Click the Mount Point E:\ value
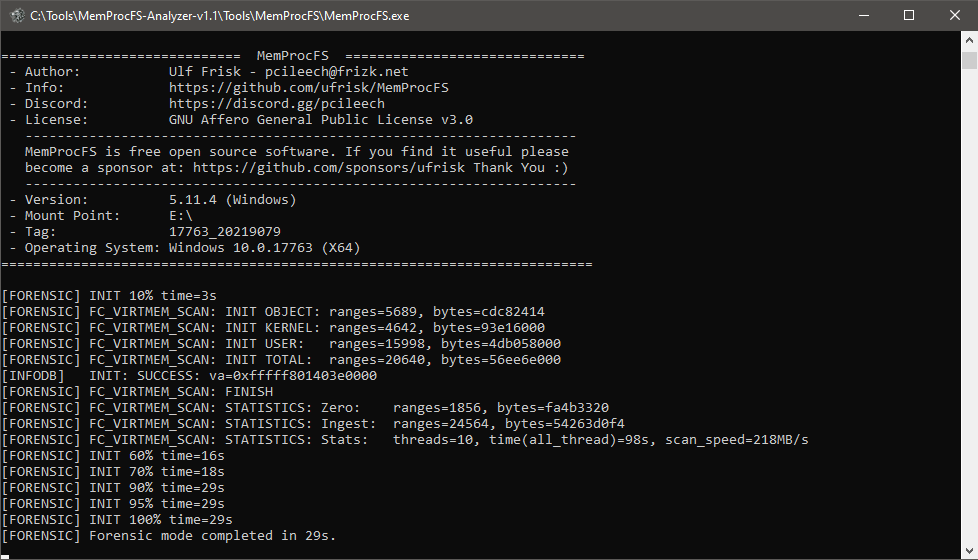Screen dimensions: 978x560 181,216
